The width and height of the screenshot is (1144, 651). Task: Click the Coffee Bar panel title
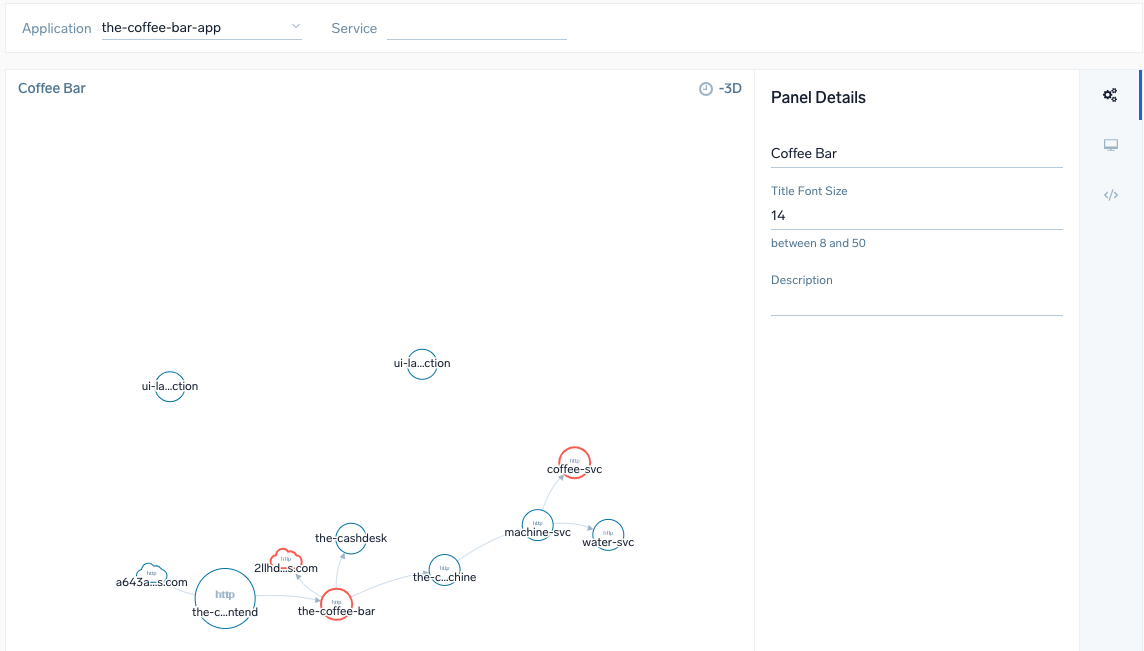(x=51, y=88)
